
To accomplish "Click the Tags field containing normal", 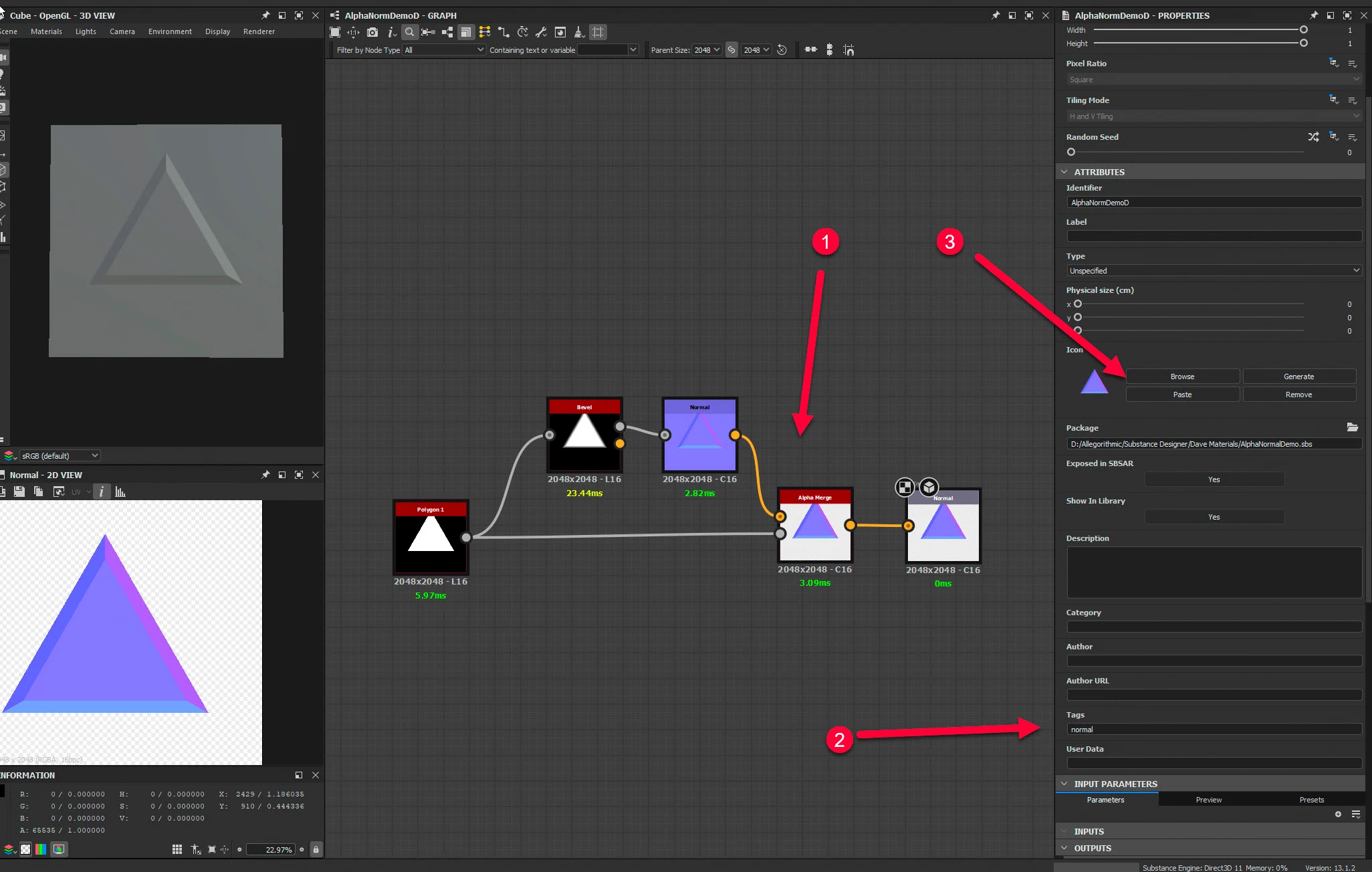I will 1214,730.
